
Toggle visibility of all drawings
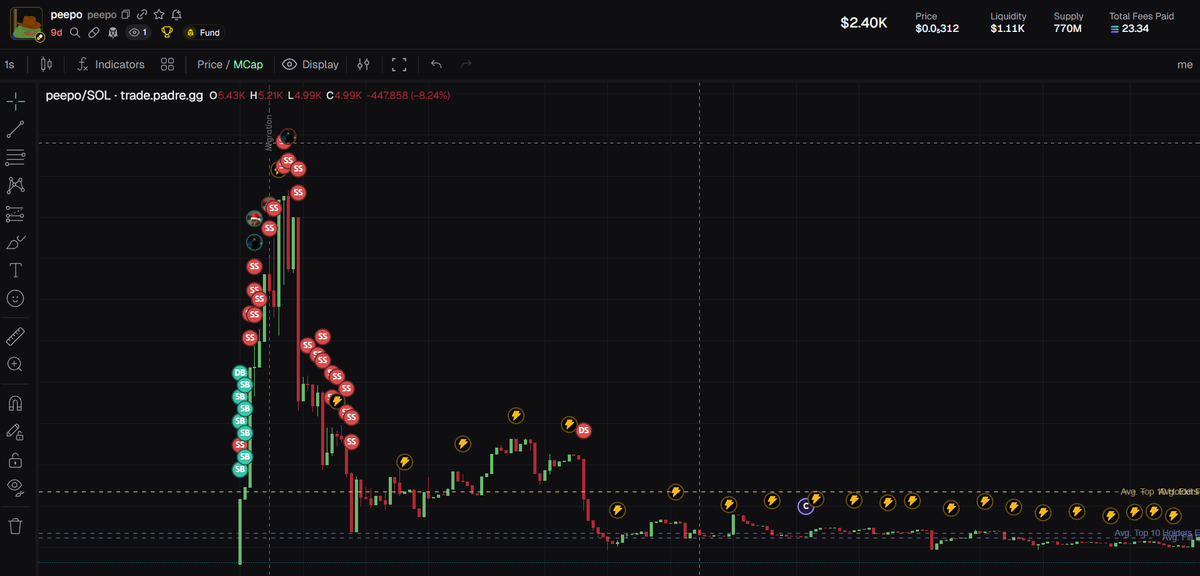[16, 488]
